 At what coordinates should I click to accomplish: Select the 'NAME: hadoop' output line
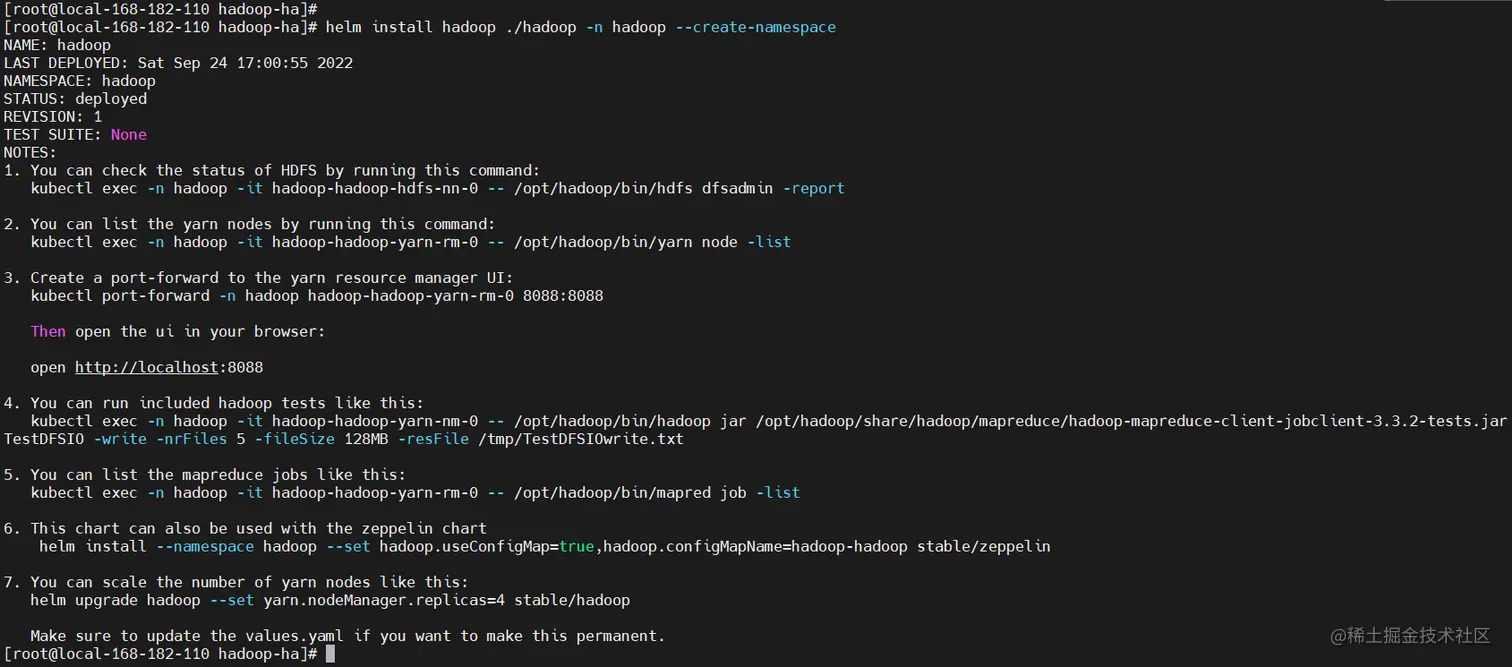click(57, 45)
